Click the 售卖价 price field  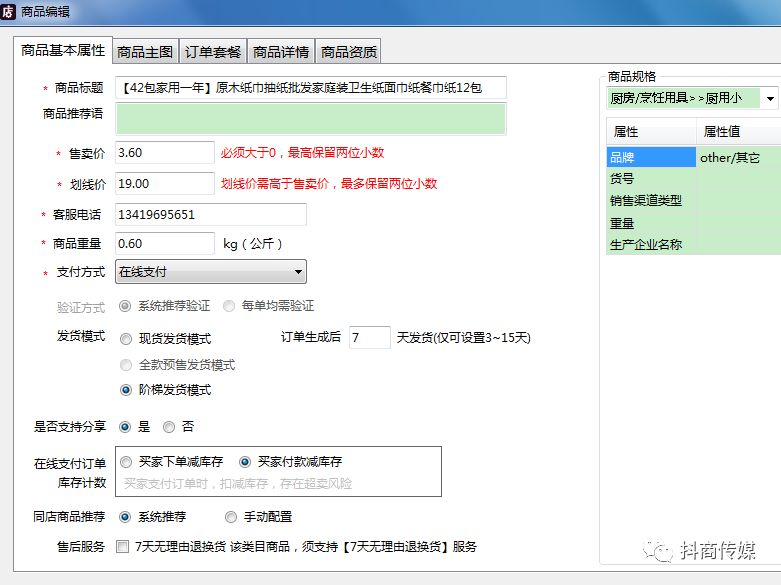point(164,153)
